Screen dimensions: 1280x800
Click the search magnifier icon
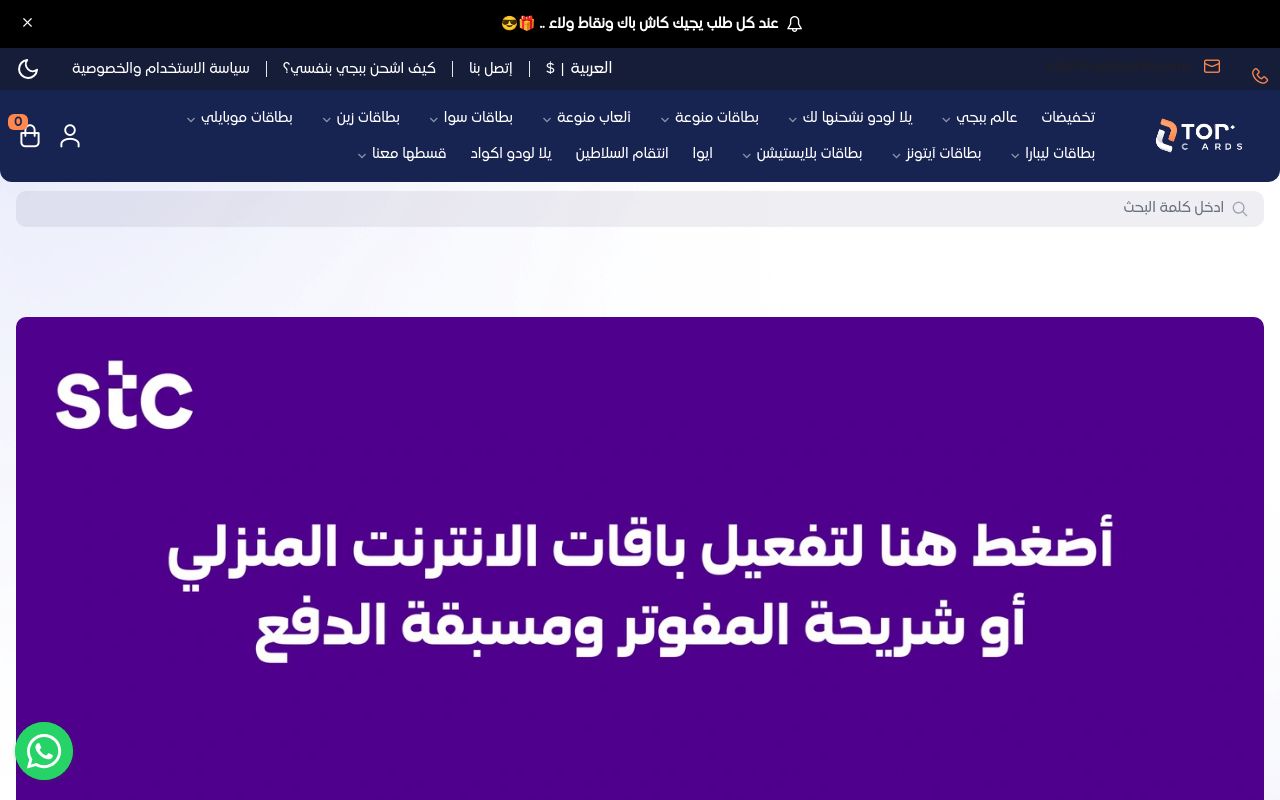[x=1240, y=209]
